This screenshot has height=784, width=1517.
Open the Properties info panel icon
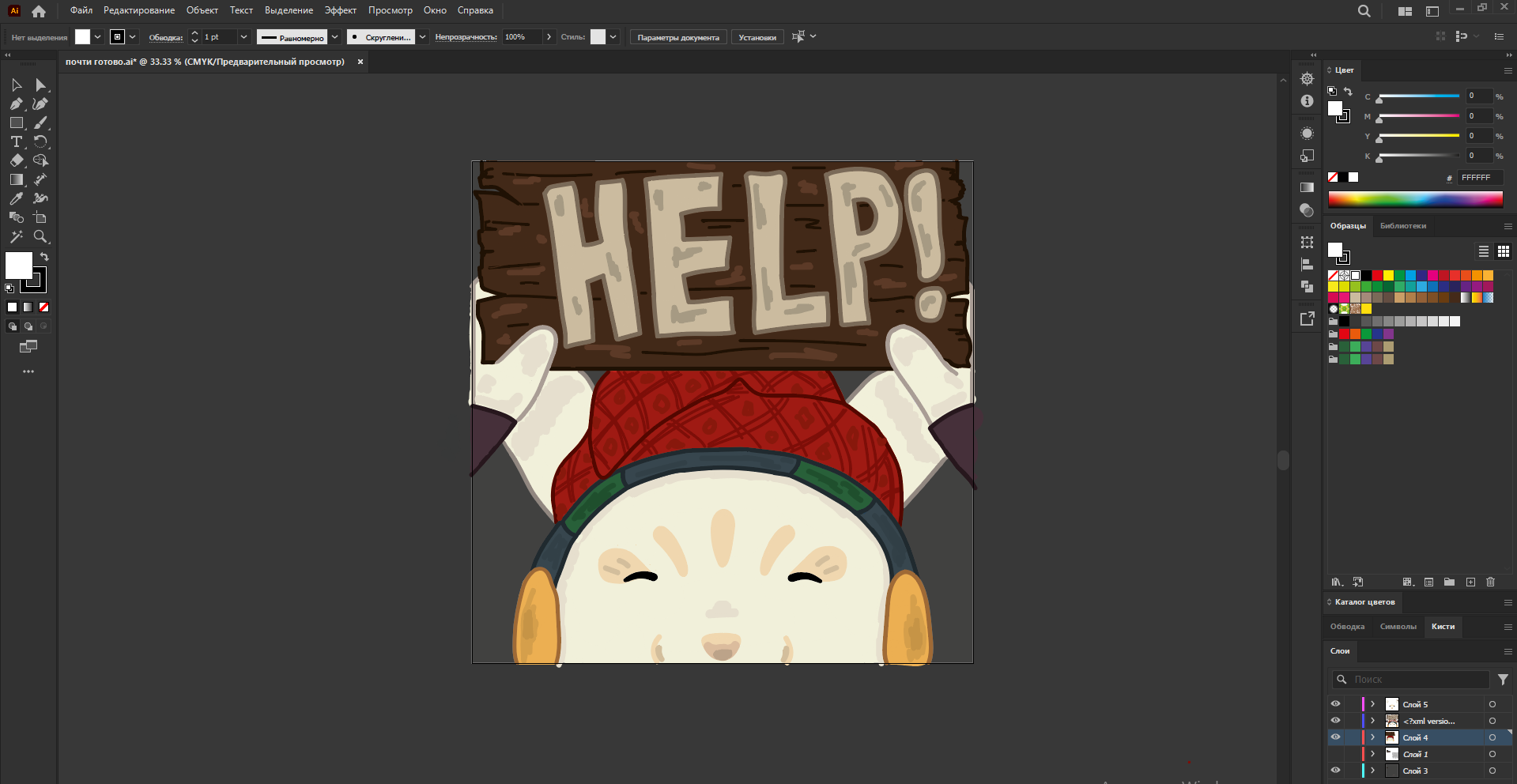pyautogui.click(x=1307, y=101)
